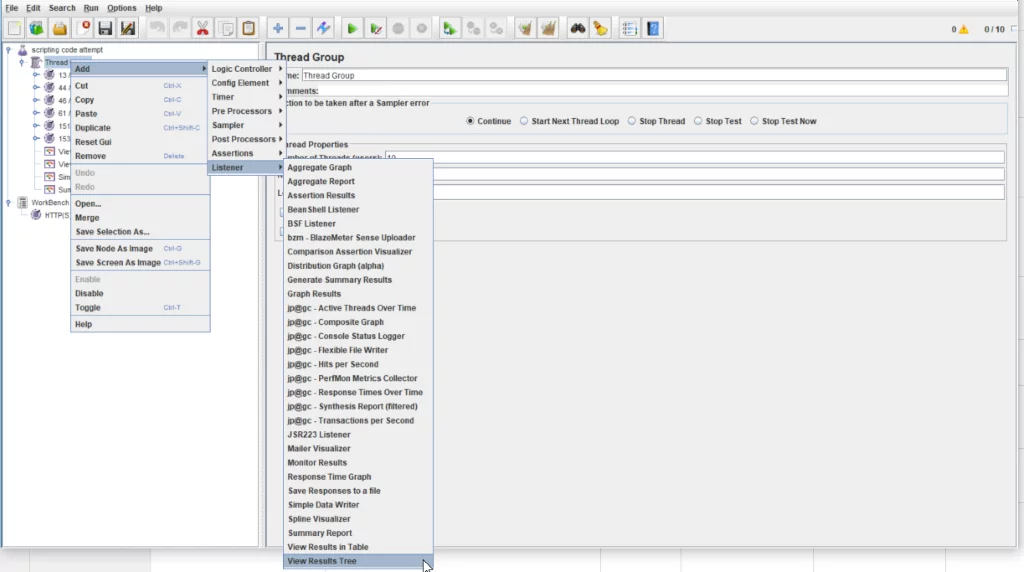Select the Stop Test Now radio button
Screen dimensions: 1024x572
[x=754, y=121]
